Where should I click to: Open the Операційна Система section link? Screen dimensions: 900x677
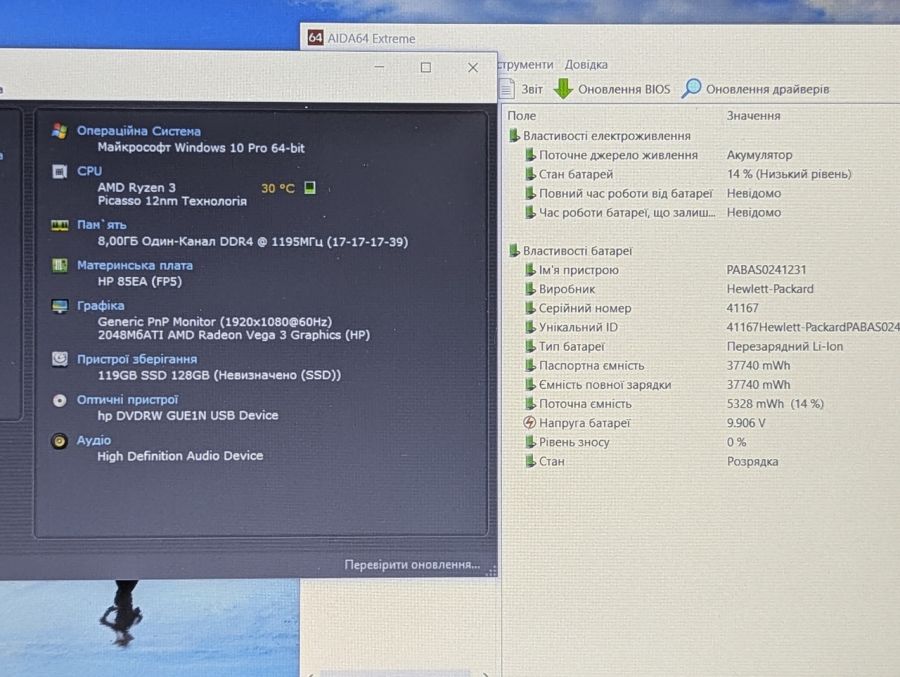pos(138,131)
